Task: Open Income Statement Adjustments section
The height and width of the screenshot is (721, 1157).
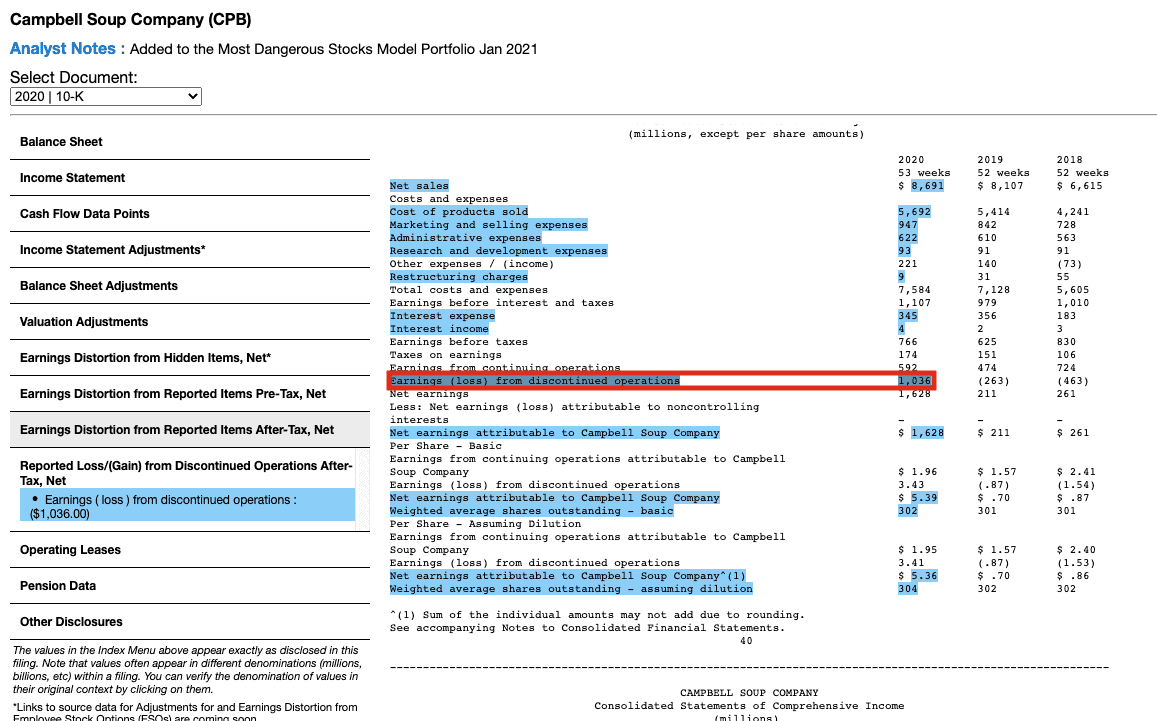Action: (113, 250)
